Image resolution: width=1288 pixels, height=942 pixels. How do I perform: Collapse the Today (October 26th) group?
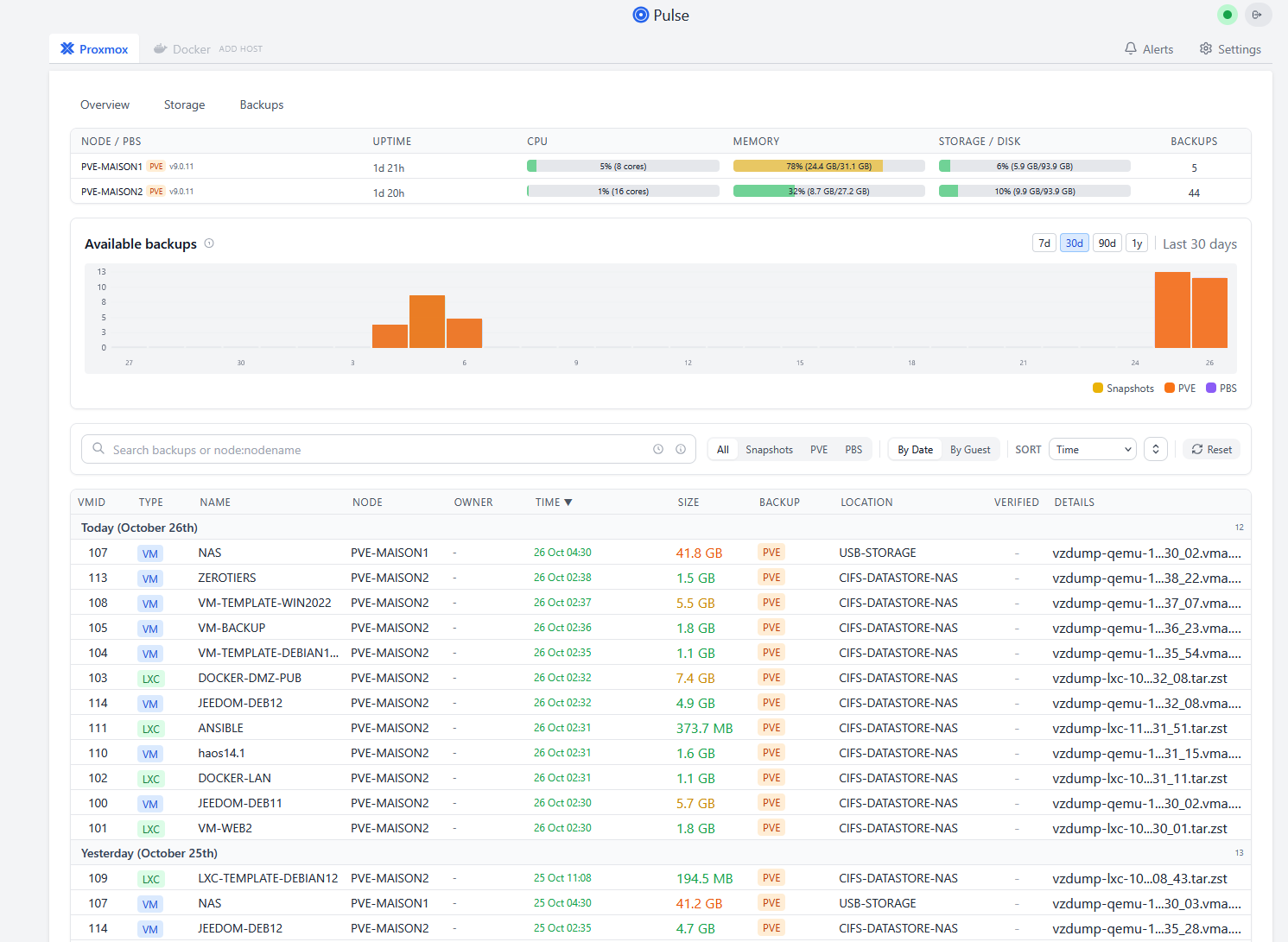[139, 528]
